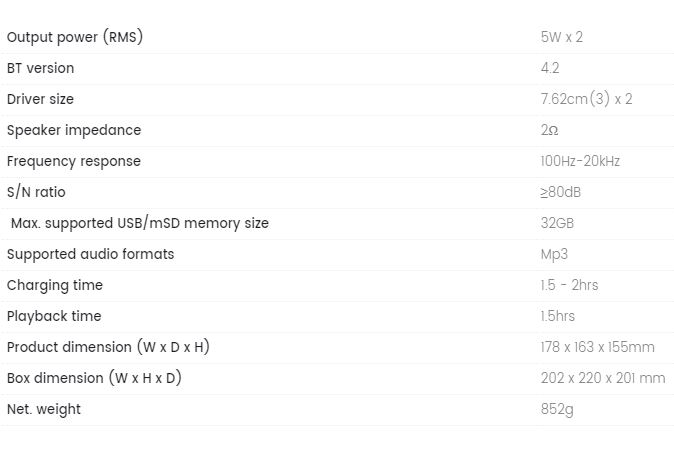Select the Mp3 format value
This screenshot has height=476, width=674.
tap(554, 254)
